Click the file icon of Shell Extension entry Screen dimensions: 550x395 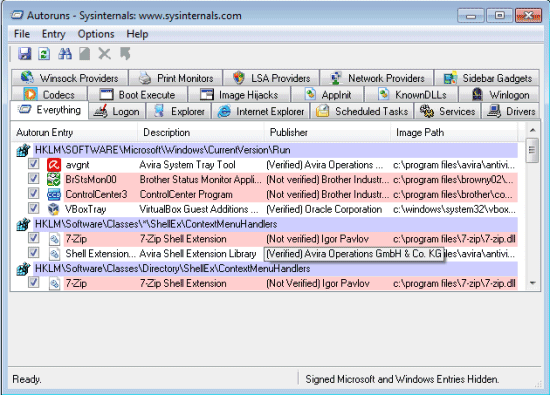[54, 254]
